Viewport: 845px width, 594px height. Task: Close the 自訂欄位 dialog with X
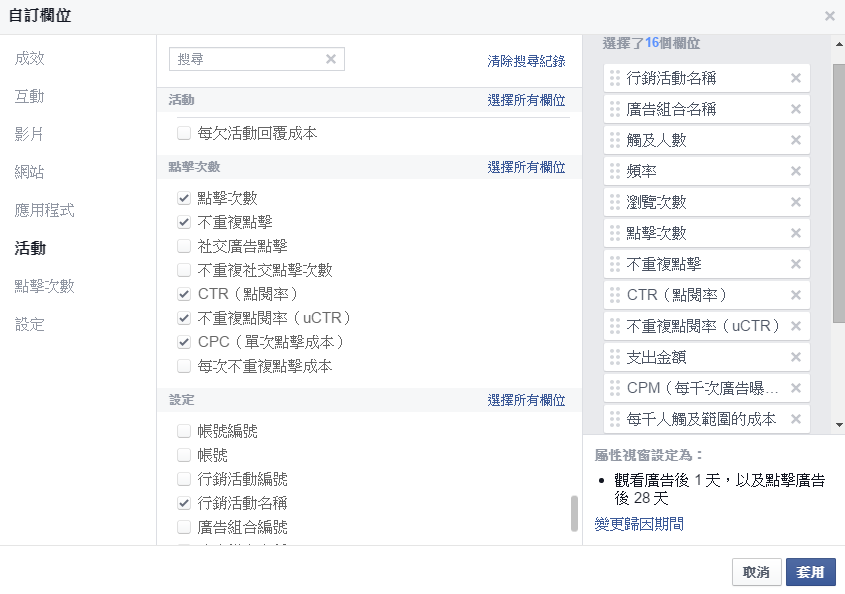pos(829,16)
